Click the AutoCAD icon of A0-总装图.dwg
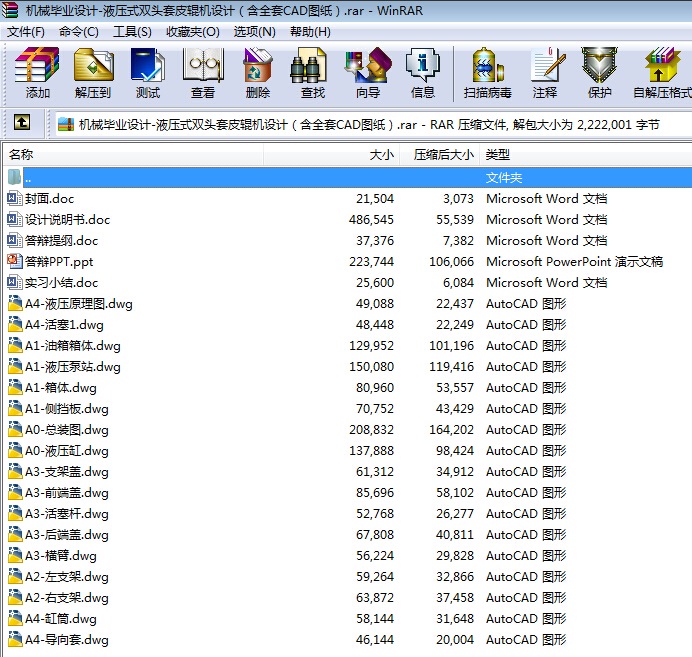Screen dimensions: 692x657 (15, 429)
